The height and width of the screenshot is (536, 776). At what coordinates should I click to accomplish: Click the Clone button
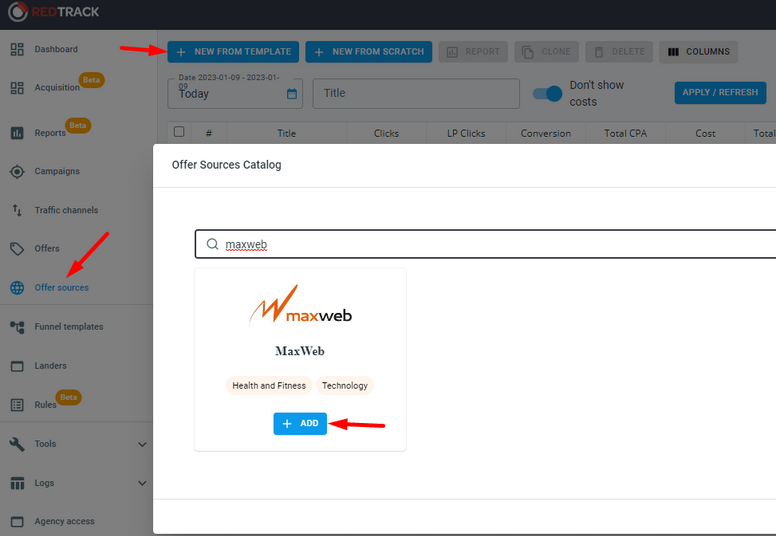(546, 51)
